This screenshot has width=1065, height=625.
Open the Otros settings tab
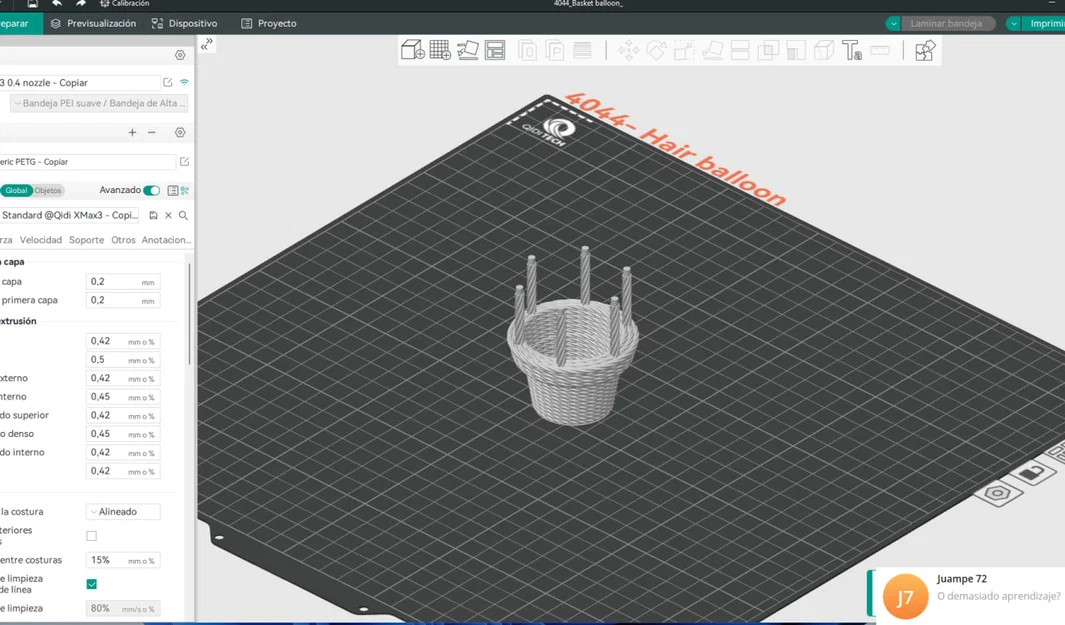(123, 240)
